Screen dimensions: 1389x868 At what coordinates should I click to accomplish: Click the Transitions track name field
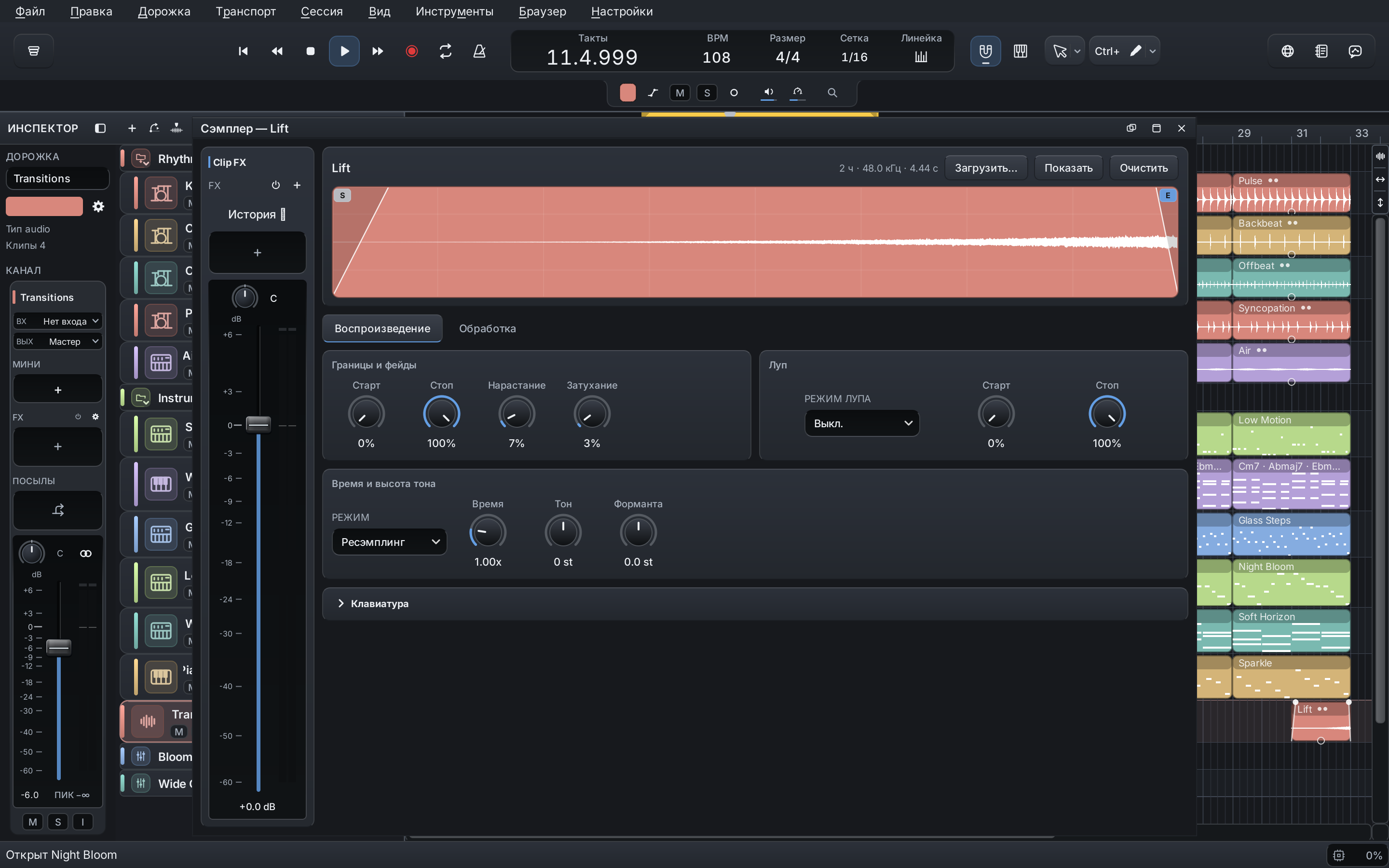tap(57, 178)
